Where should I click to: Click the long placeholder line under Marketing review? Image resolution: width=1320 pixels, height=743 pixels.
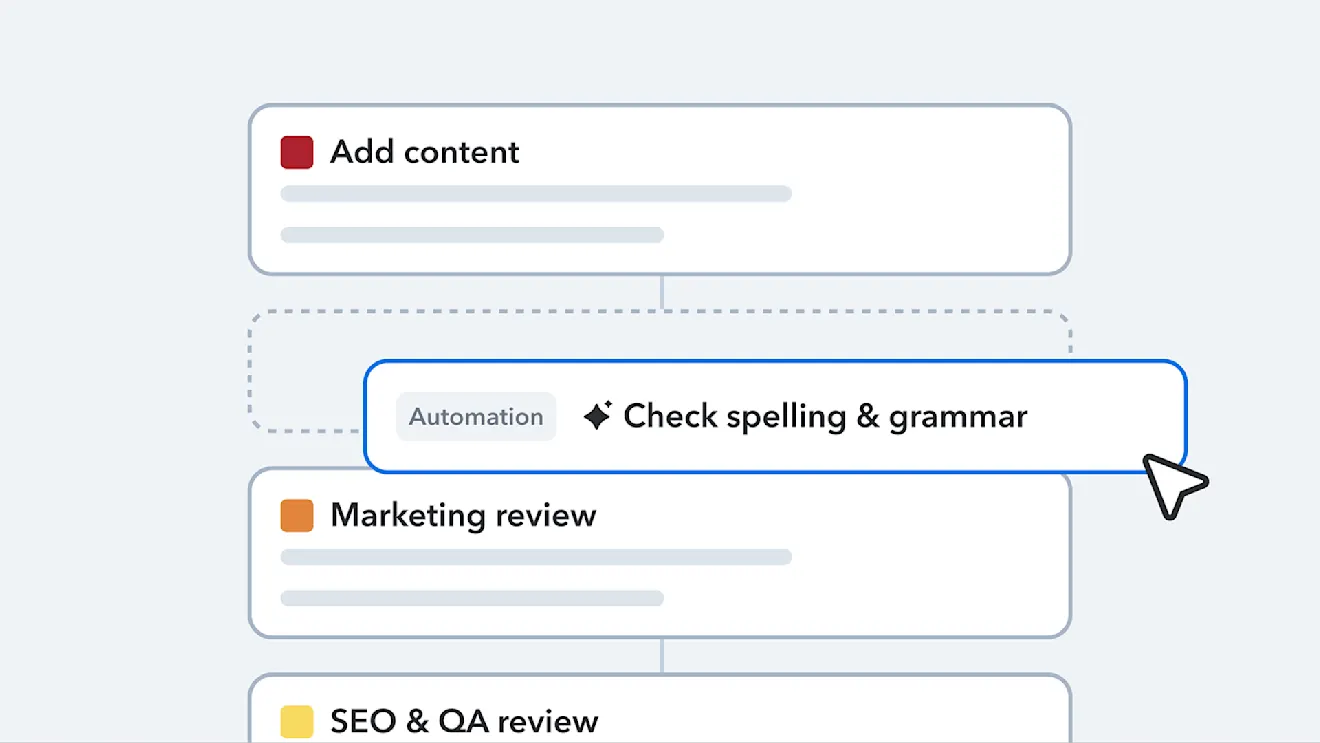tap(536, 557)
